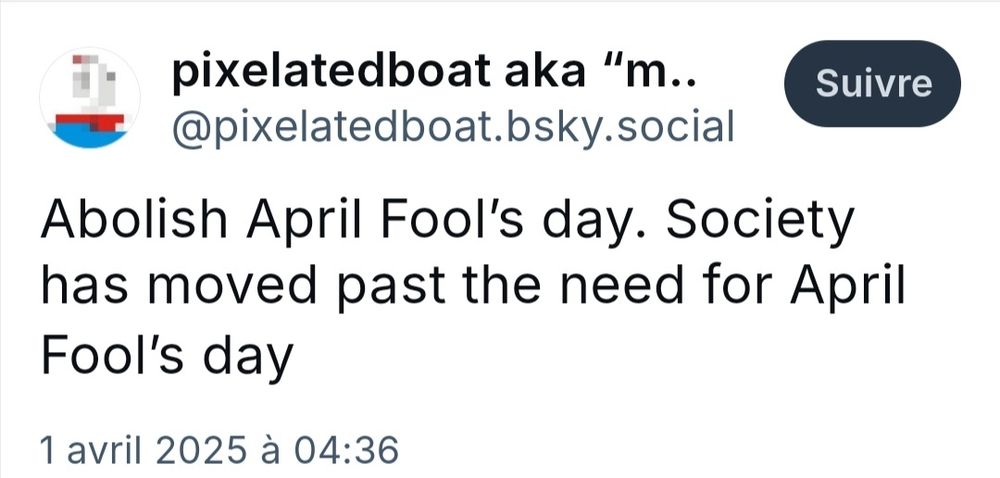This screenshot has width=1000, height=478.
Task: Open the post timestamp 1 avril 2025
Action: coord(219,450)
